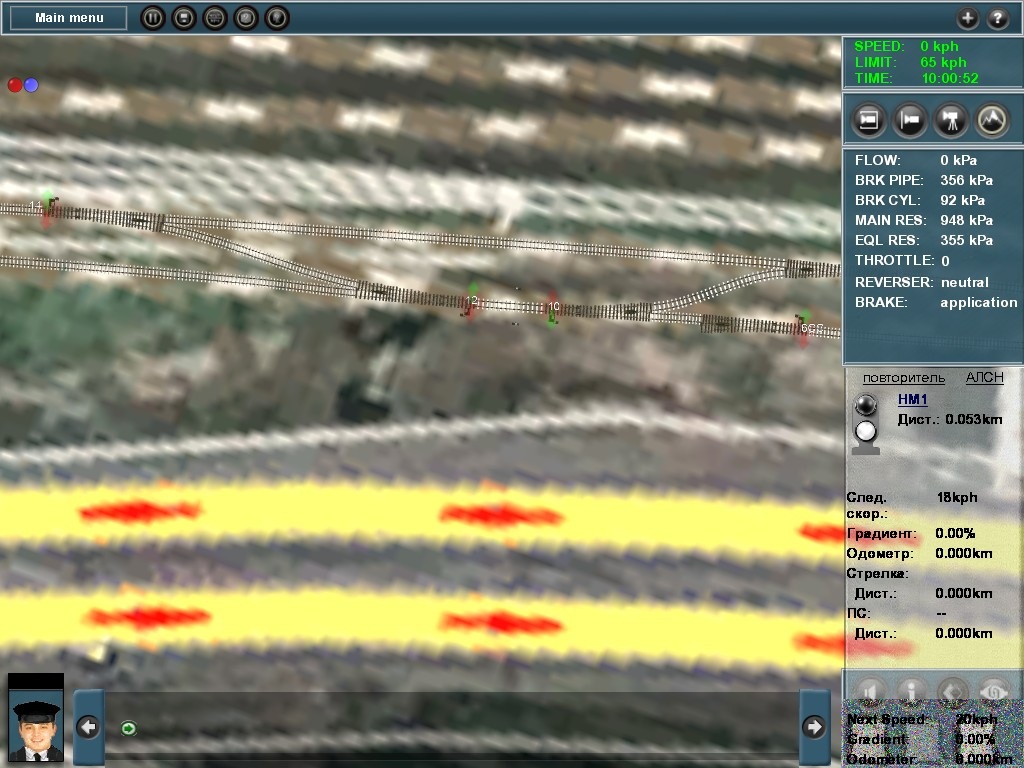This screenshot has width=1024, height=768.
Task: Click signal 12 on the map track
Action: (x=471, y=301)
